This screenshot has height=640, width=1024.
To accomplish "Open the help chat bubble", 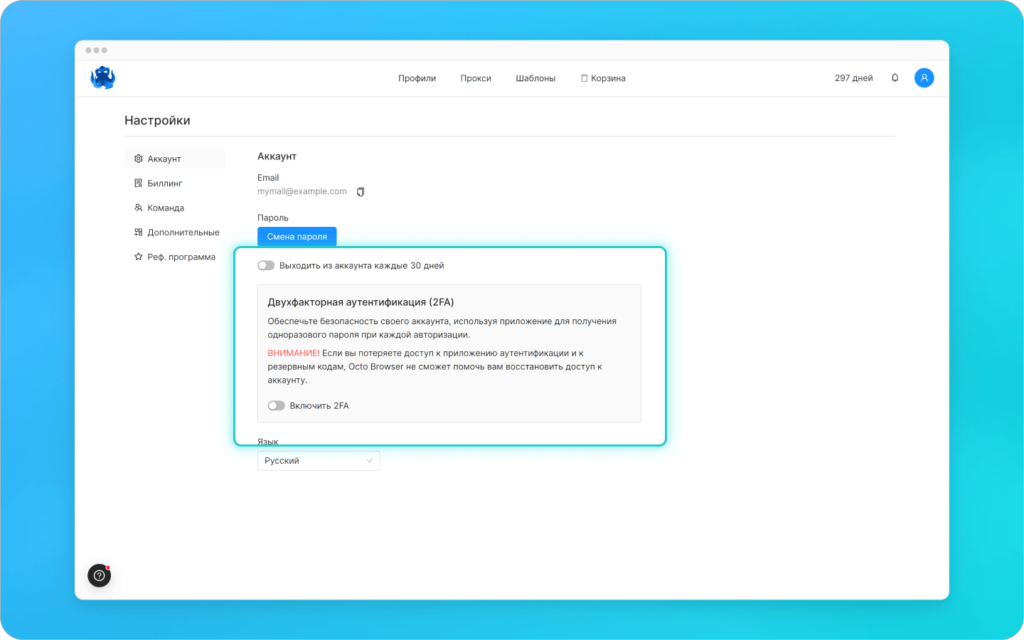I will [x=99, y=575].
